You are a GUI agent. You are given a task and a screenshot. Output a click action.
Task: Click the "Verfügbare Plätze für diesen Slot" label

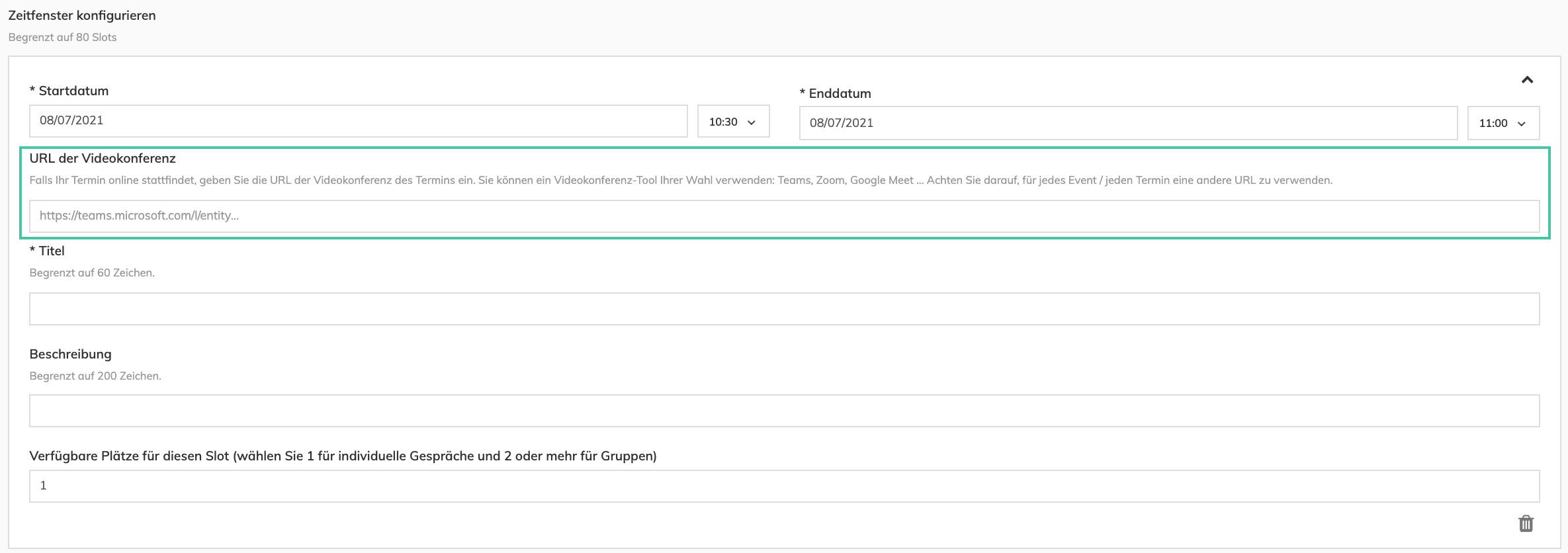coord(343,456)
